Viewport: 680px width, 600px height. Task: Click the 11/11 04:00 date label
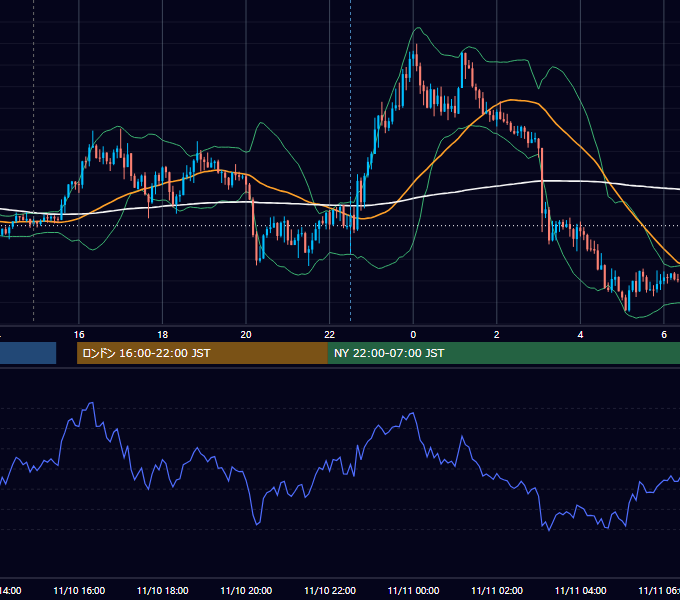[581, 590]
